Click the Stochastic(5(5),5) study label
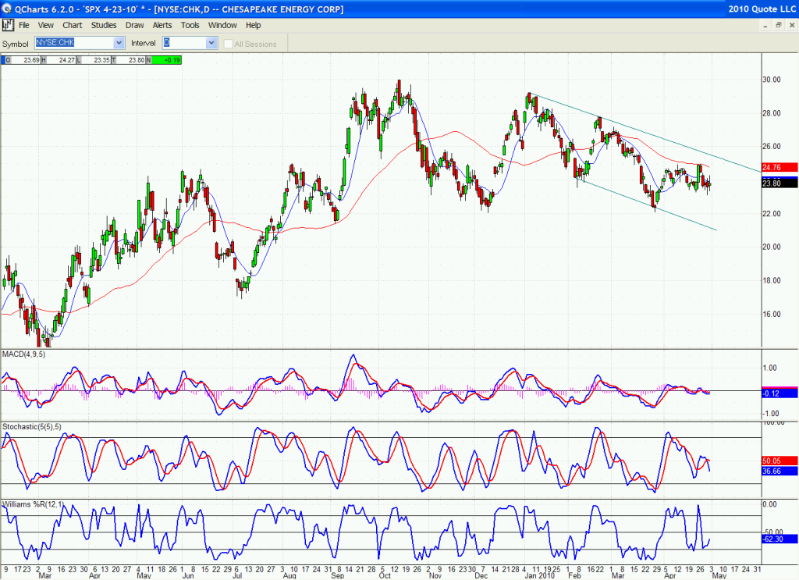The height and width of the screenshot is (580, 799). [x=32, y=428]
